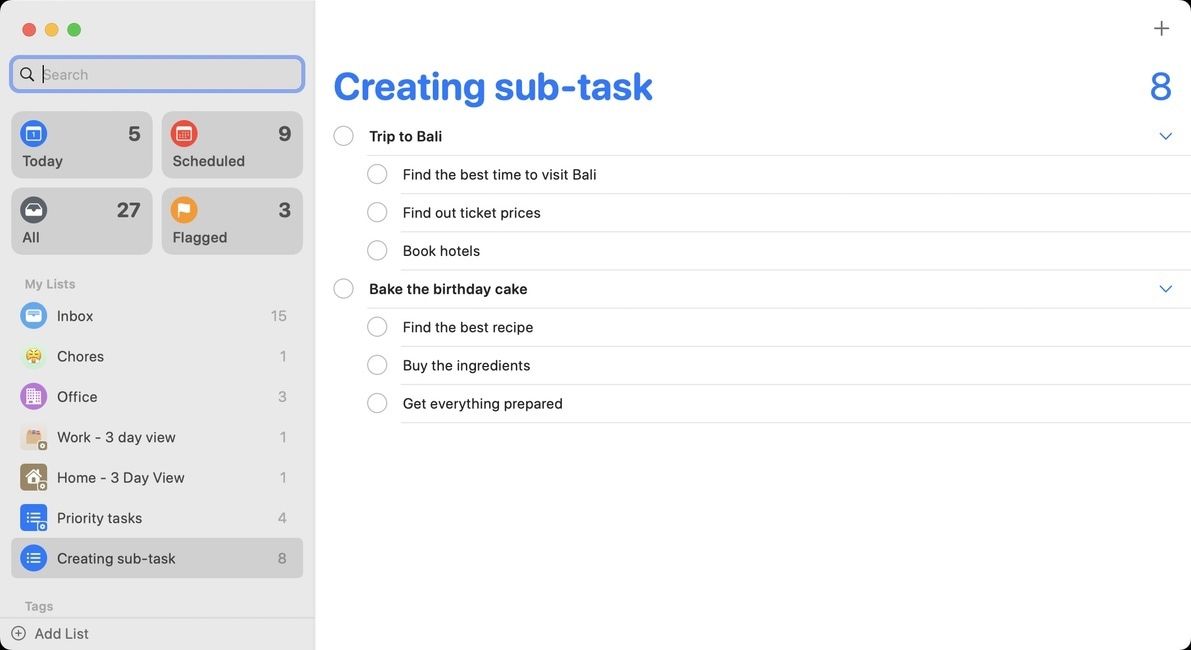
Task: Select the orange Flagged icon
Action: (x=184, y=209)
